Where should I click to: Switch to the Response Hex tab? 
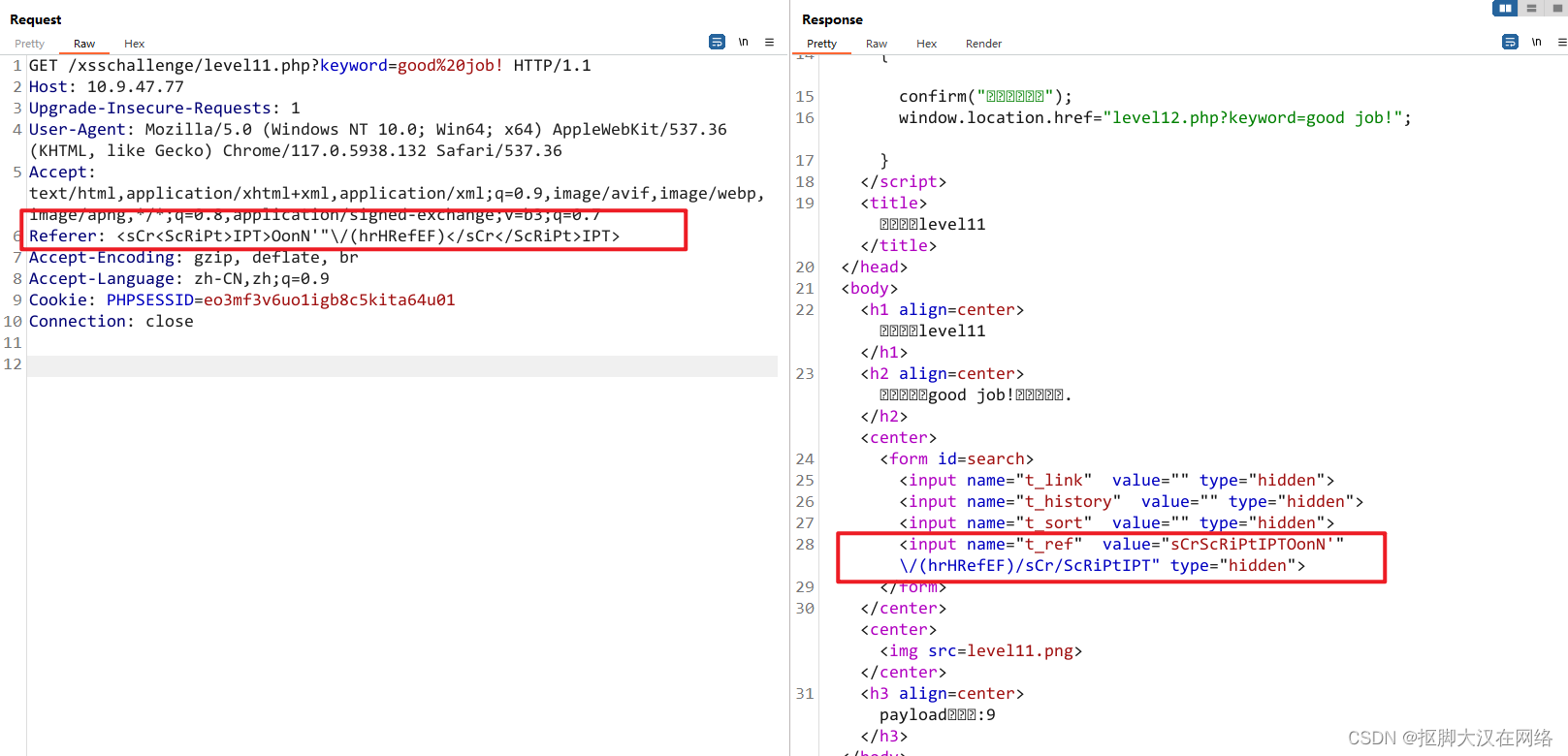[926, 44]
